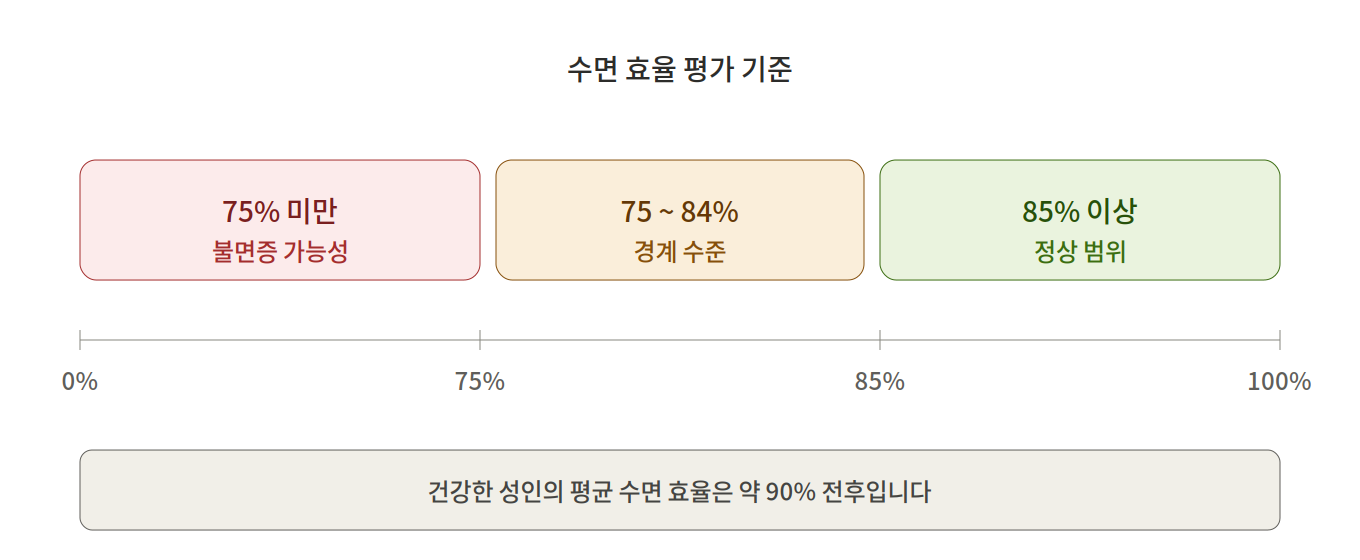Image resolution: width=1360 pixels, height=560 pixels.
Task: Click the 100% scale label
Action: pyautogui.click(x=1279, y=381)
